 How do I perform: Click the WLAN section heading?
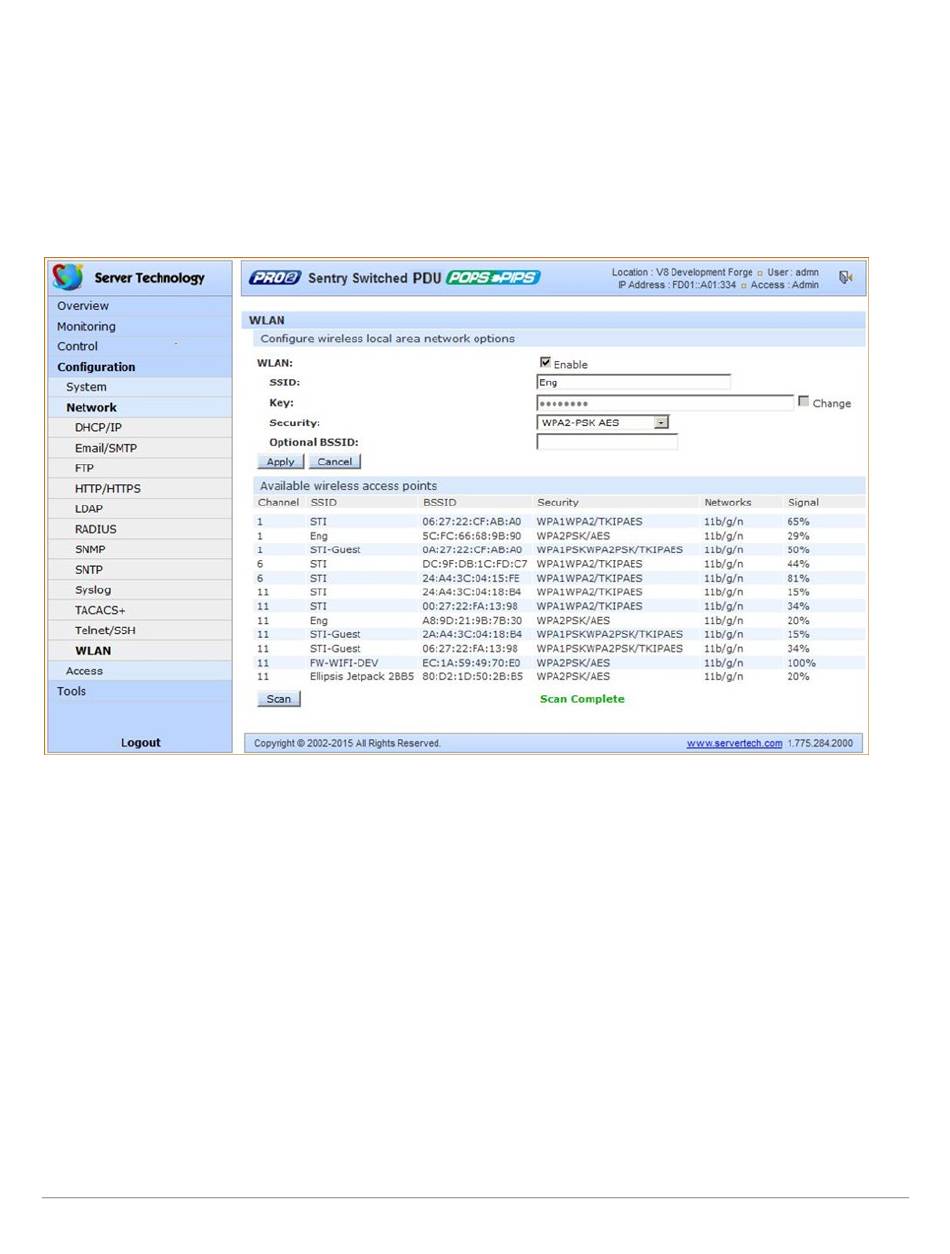click(x=265, y=321)
